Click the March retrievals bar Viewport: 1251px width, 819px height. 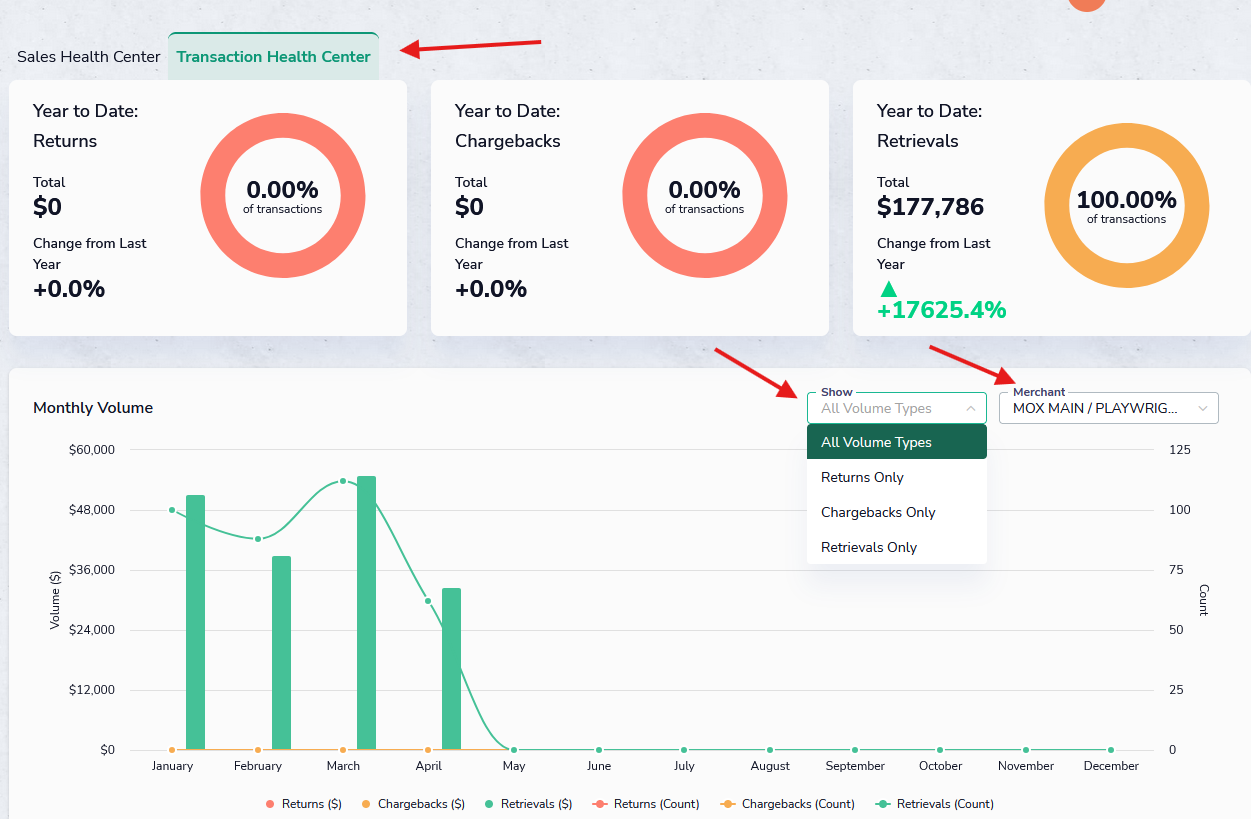click(x=366, y=612)
